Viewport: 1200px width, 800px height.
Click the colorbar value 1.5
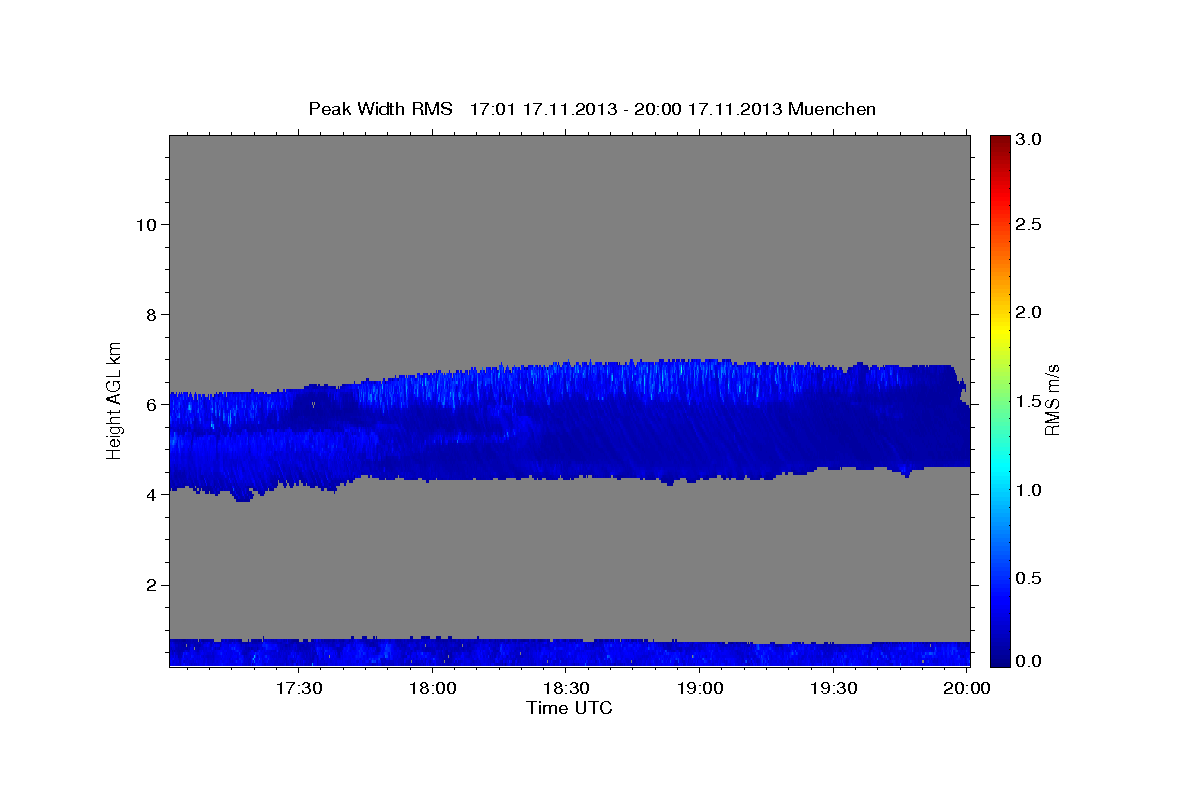[1030, 401]
